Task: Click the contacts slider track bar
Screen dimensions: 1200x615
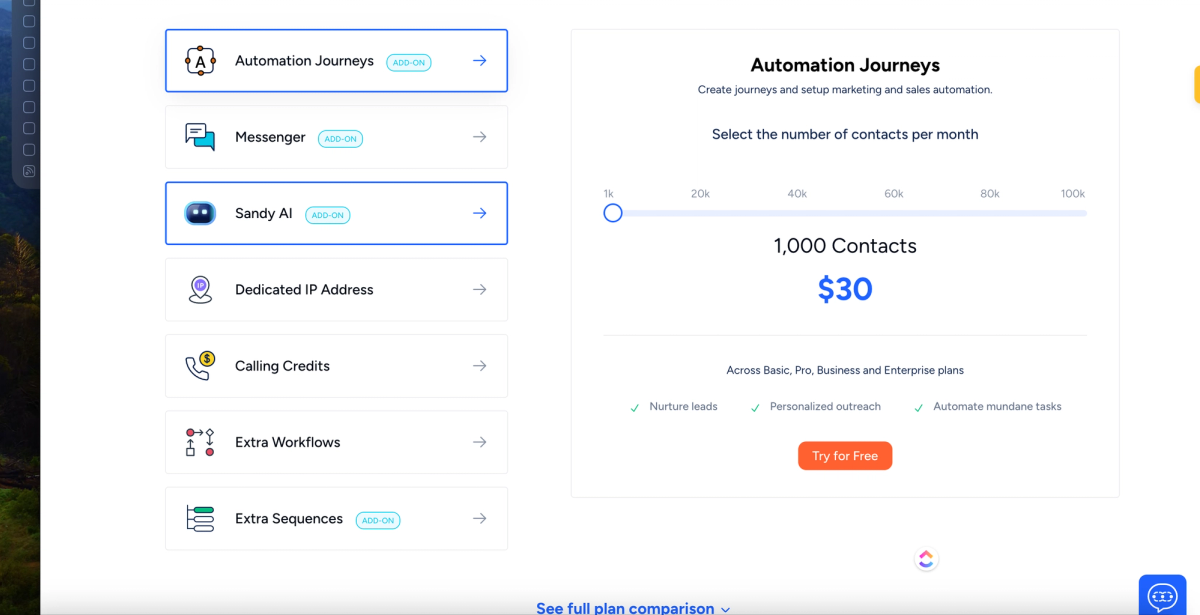Action: click(x=845, y=213)
